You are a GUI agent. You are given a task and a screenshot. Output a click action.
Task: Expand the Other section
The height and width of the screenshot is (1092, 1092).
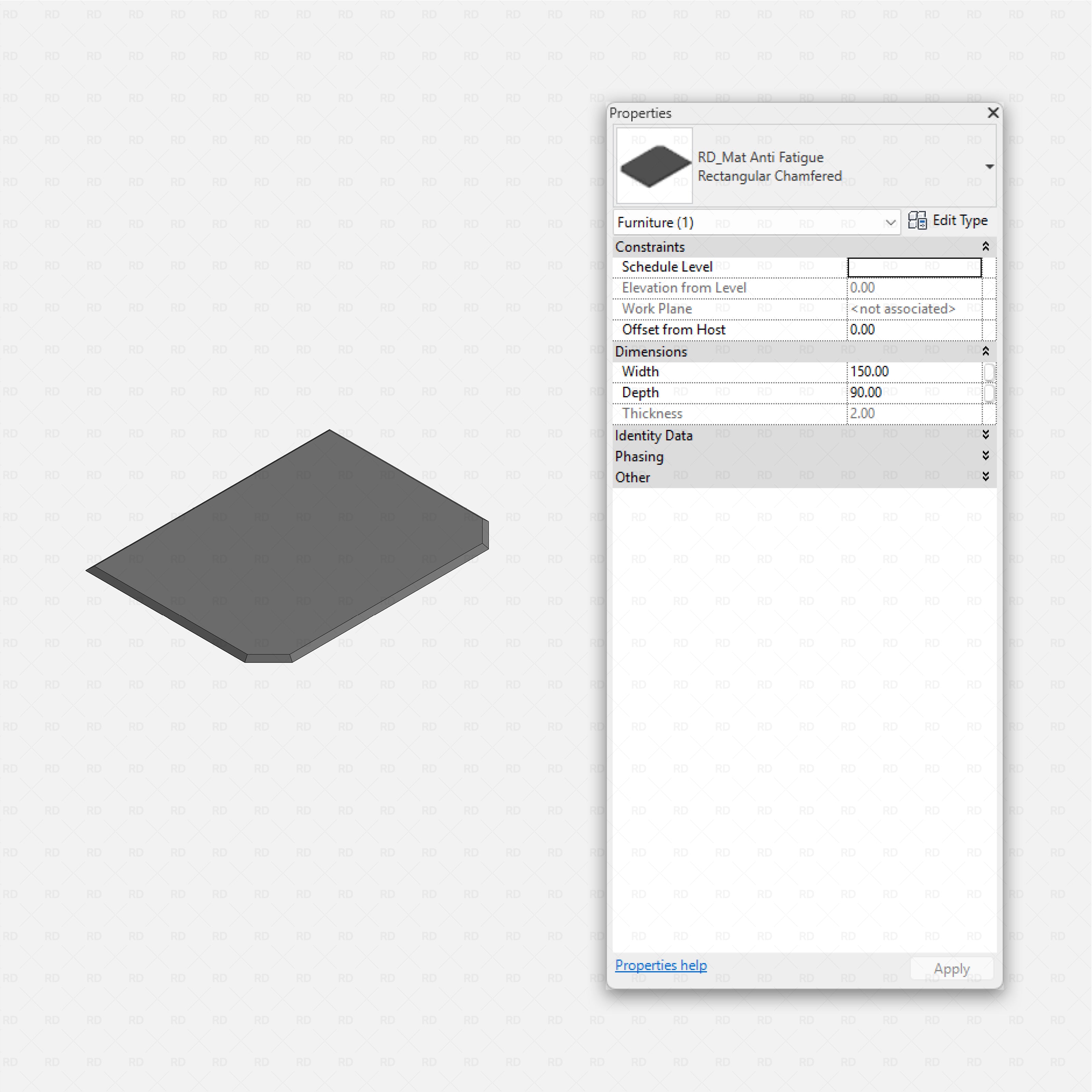(986, 476)
